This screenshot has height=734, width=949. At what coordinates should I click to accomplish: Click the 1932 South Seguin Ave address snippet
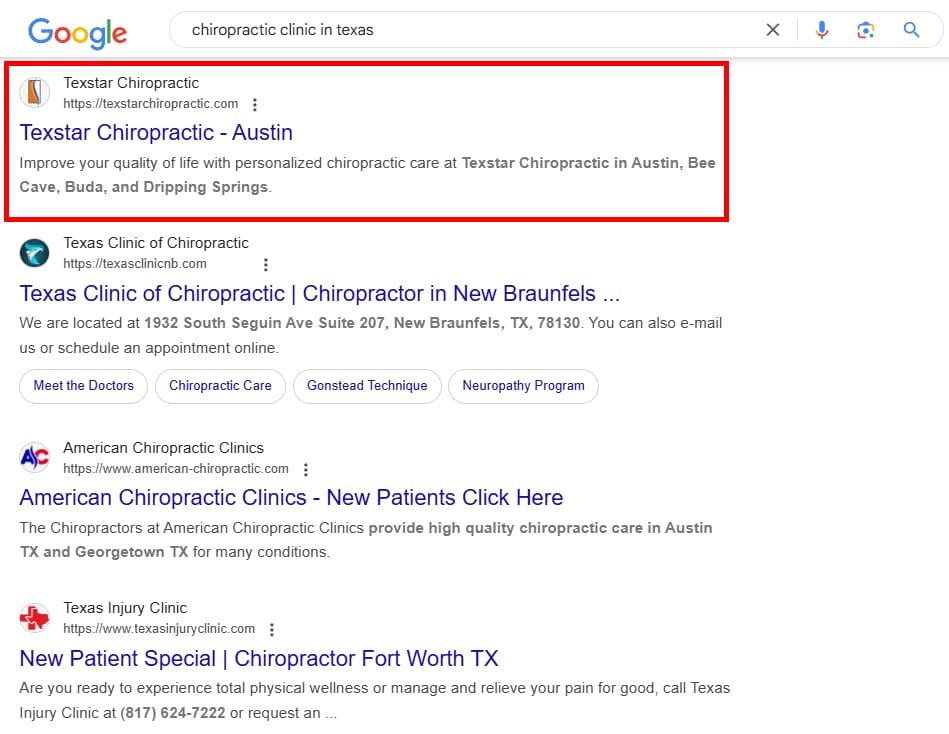tap(362, 323)
